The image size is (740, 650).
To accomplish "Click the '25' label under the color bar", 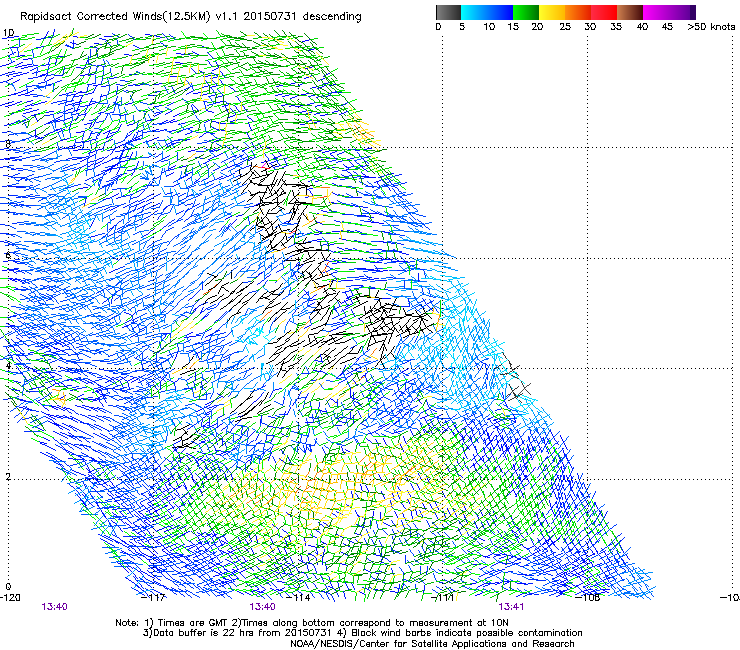I will pos(565,27).
